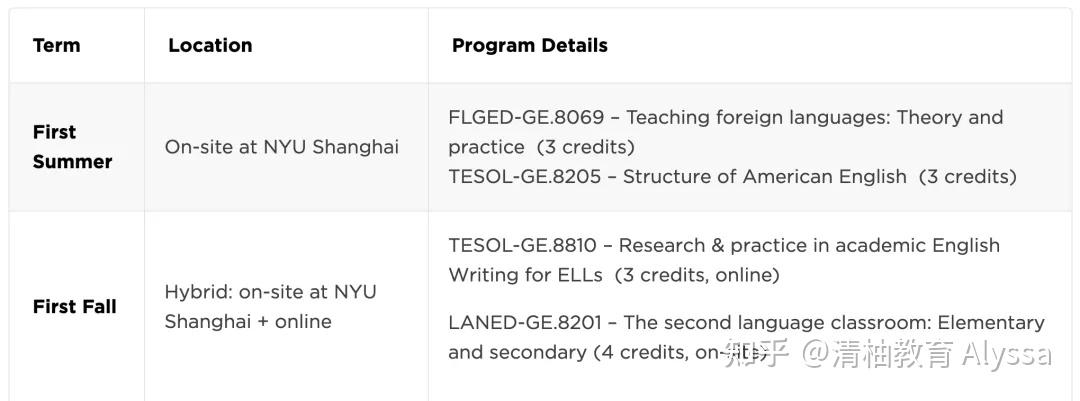This screenshot has width=1080, height=401.
Task: Click the First Summer table row background
Action: (540, 147)
